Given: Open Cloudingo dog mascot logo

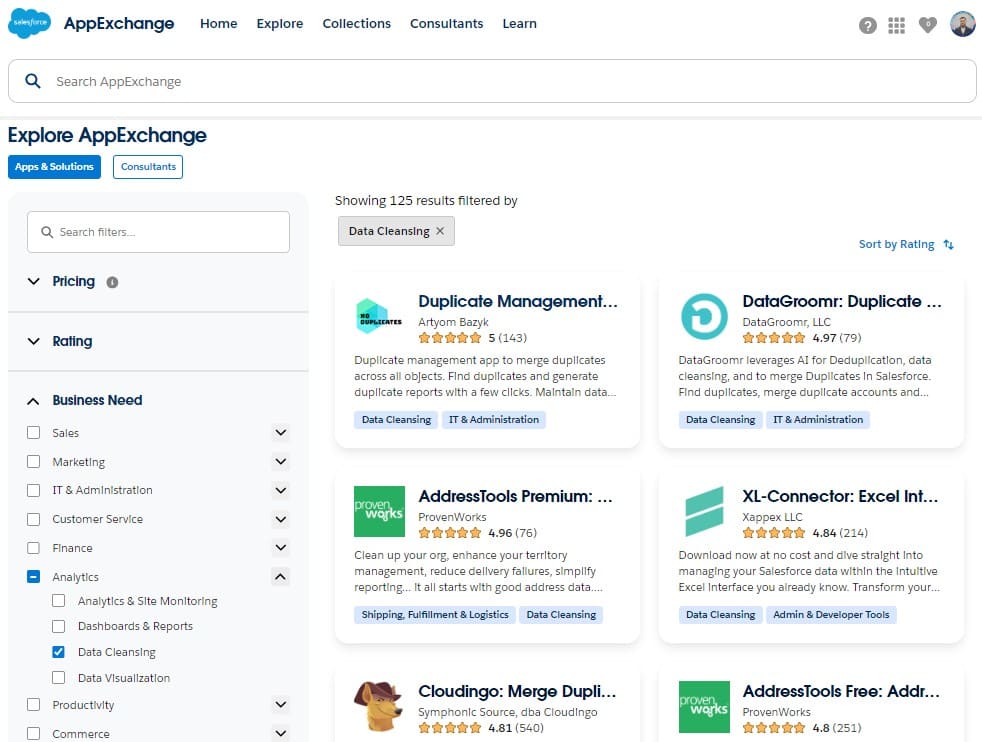Looking at the screenshot, I should pos(378,707).
